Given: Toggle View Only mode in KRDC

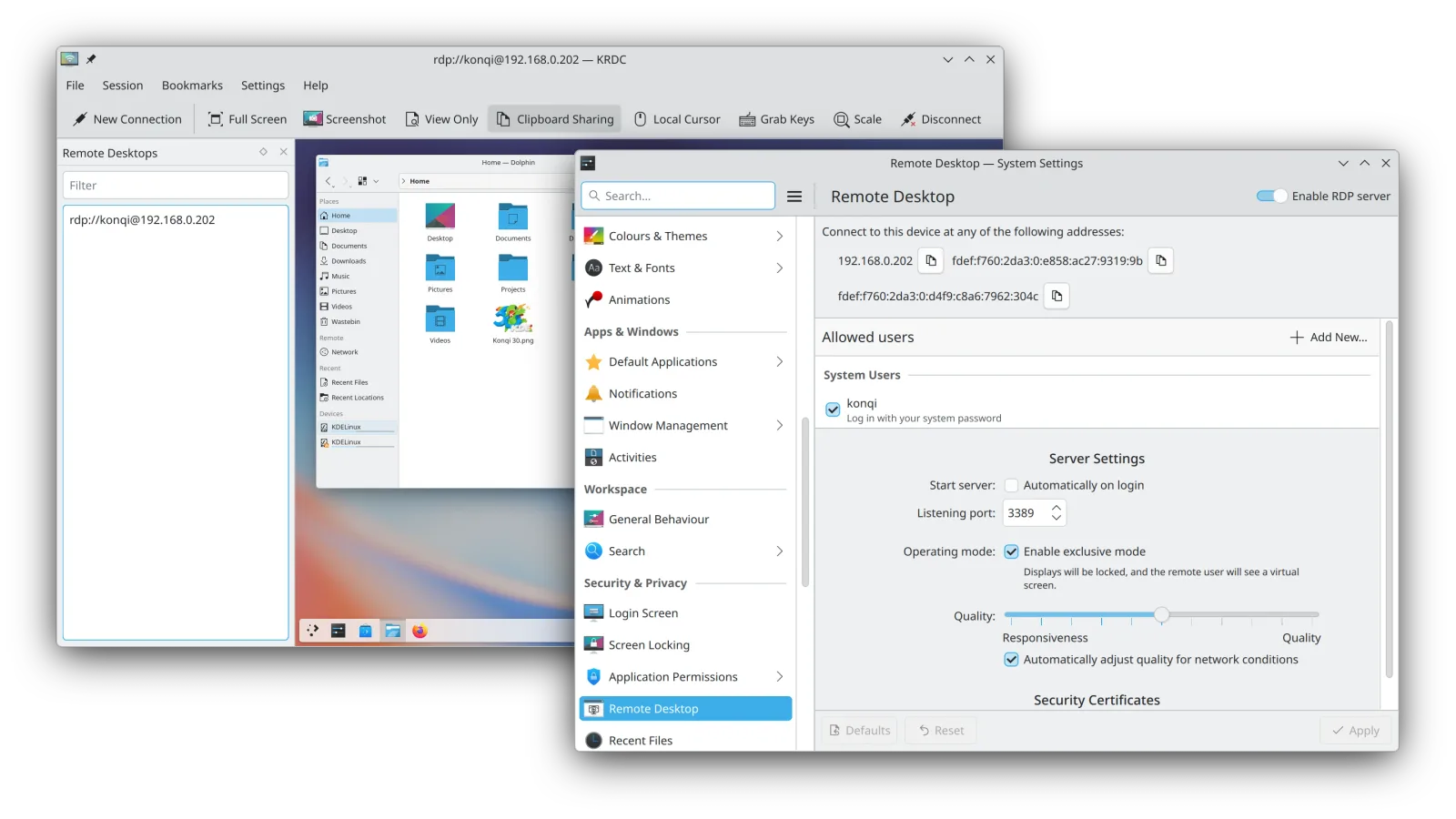Looking at the screenshot, I should click(x=442, y=119).
